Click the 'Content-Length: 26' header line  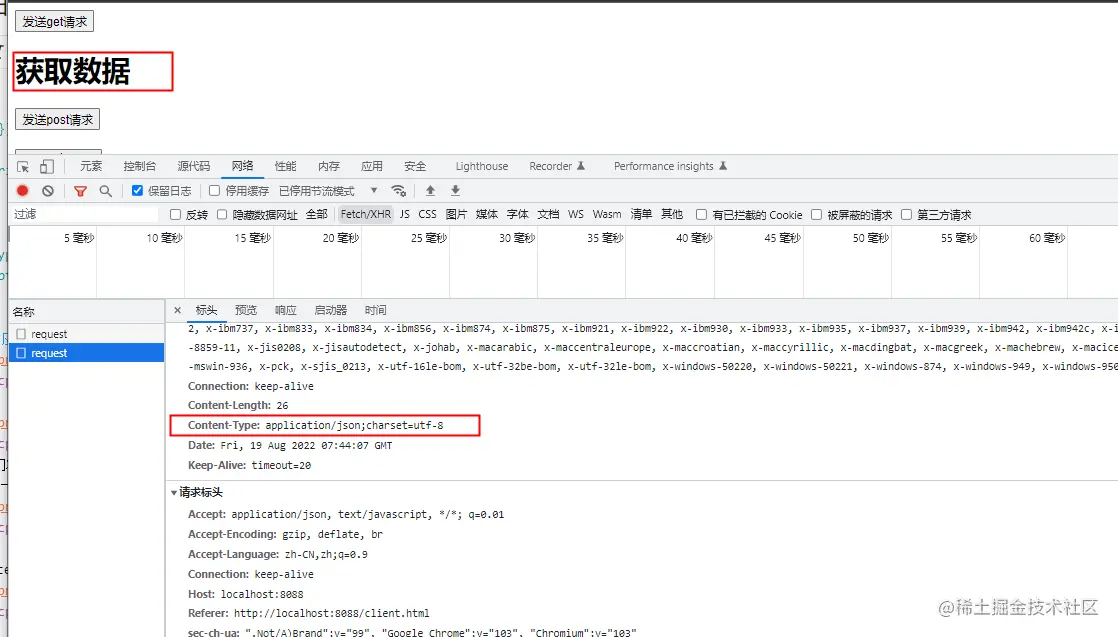238,405
